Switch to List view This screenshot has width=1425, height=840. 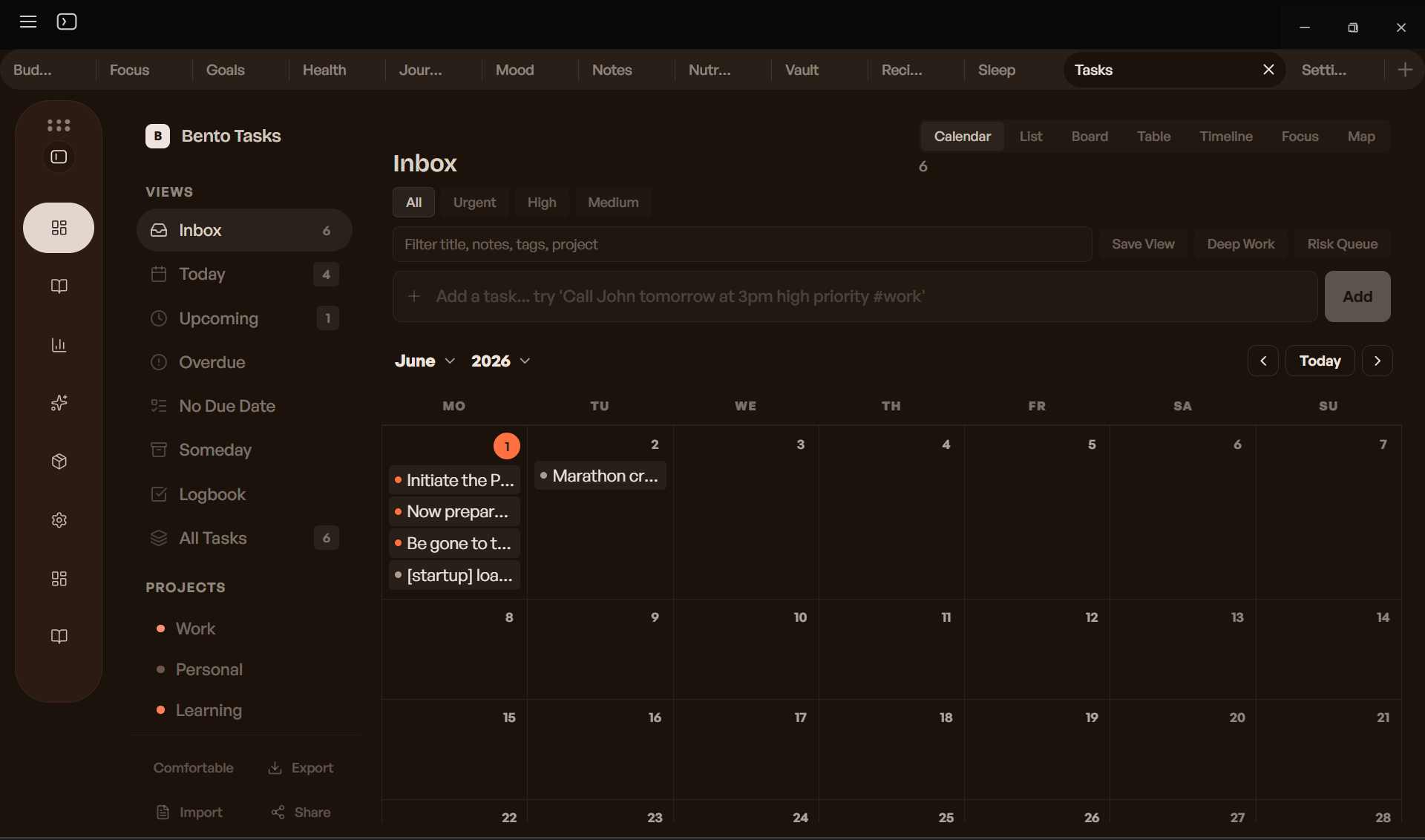(1031, 137)
